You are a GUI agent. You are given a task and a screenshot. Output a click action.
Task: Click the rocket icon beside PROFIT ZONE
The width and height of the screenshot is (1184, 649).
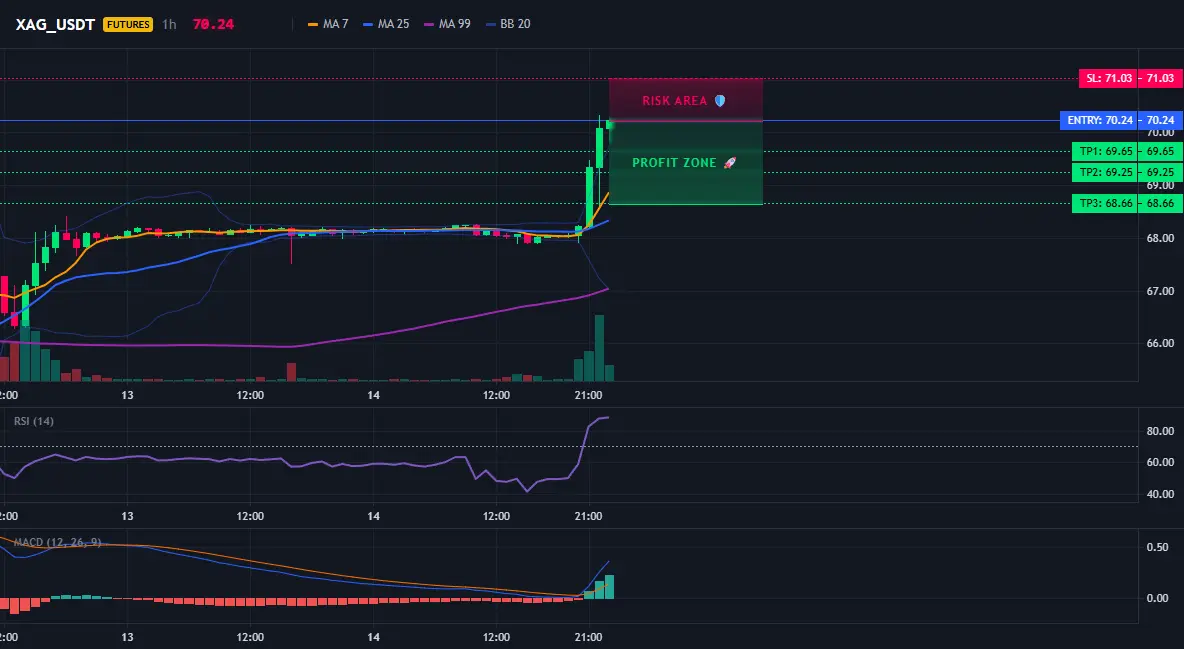click(x=729, y=162)
